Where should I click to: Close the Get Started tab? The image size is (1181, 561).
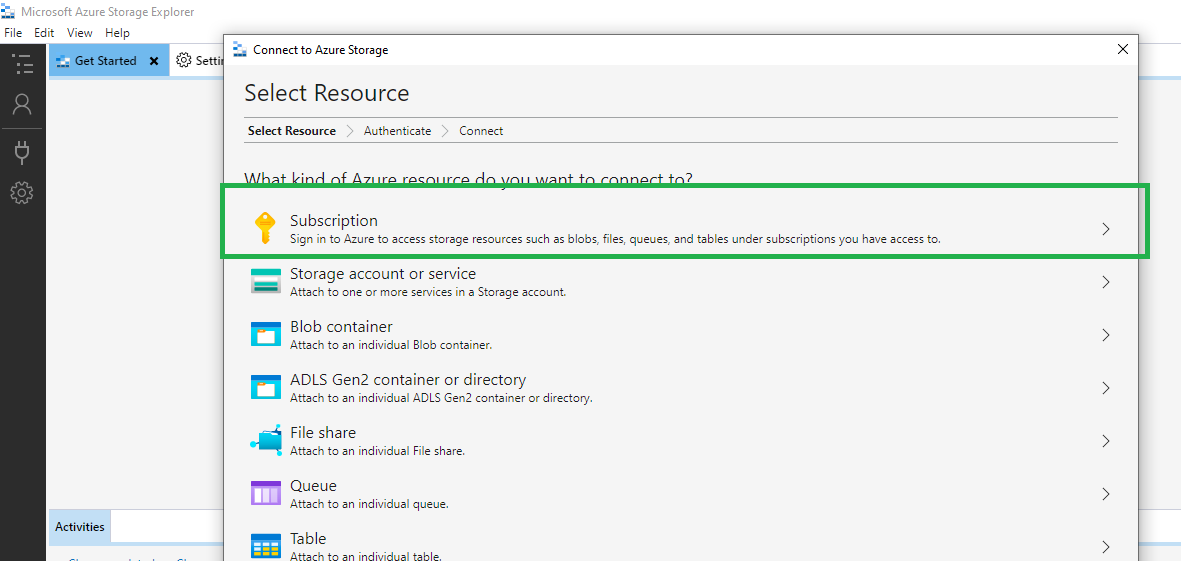[x=154, y=61]
